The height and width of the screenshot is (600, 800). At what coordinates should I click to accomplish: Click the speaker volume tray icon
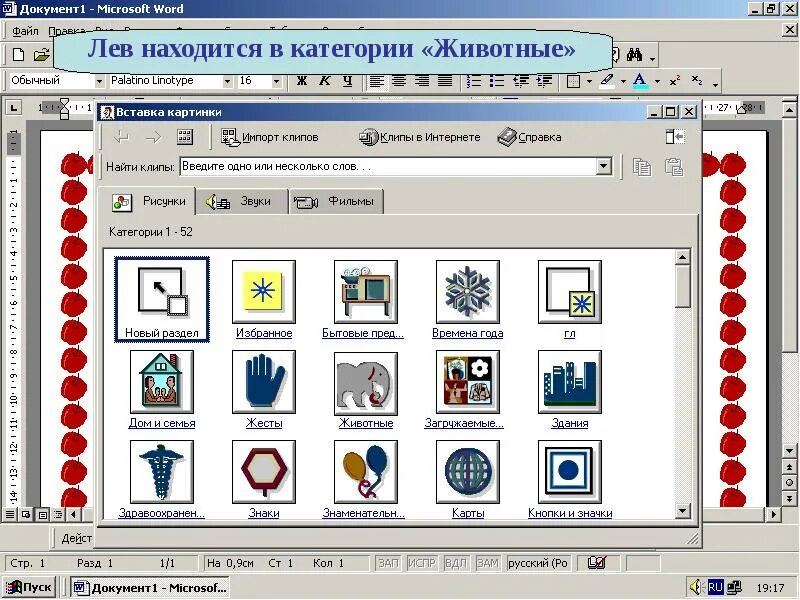tap(696, 587)
